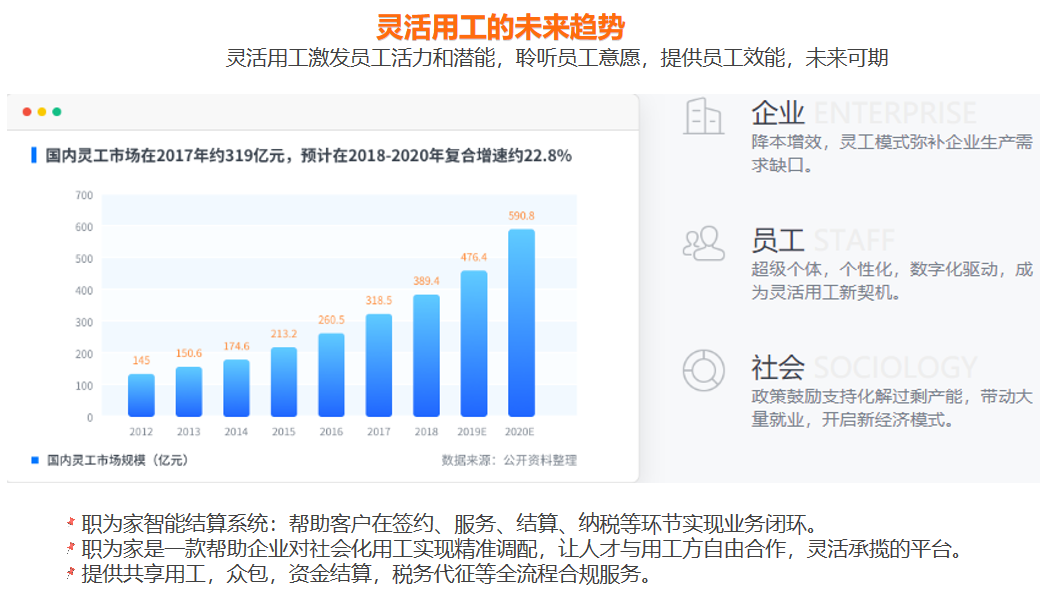Click the 150.6 value label
The width and height of the screenshot is (1050, 593).
pyautogui.click(x=189, y=353)
